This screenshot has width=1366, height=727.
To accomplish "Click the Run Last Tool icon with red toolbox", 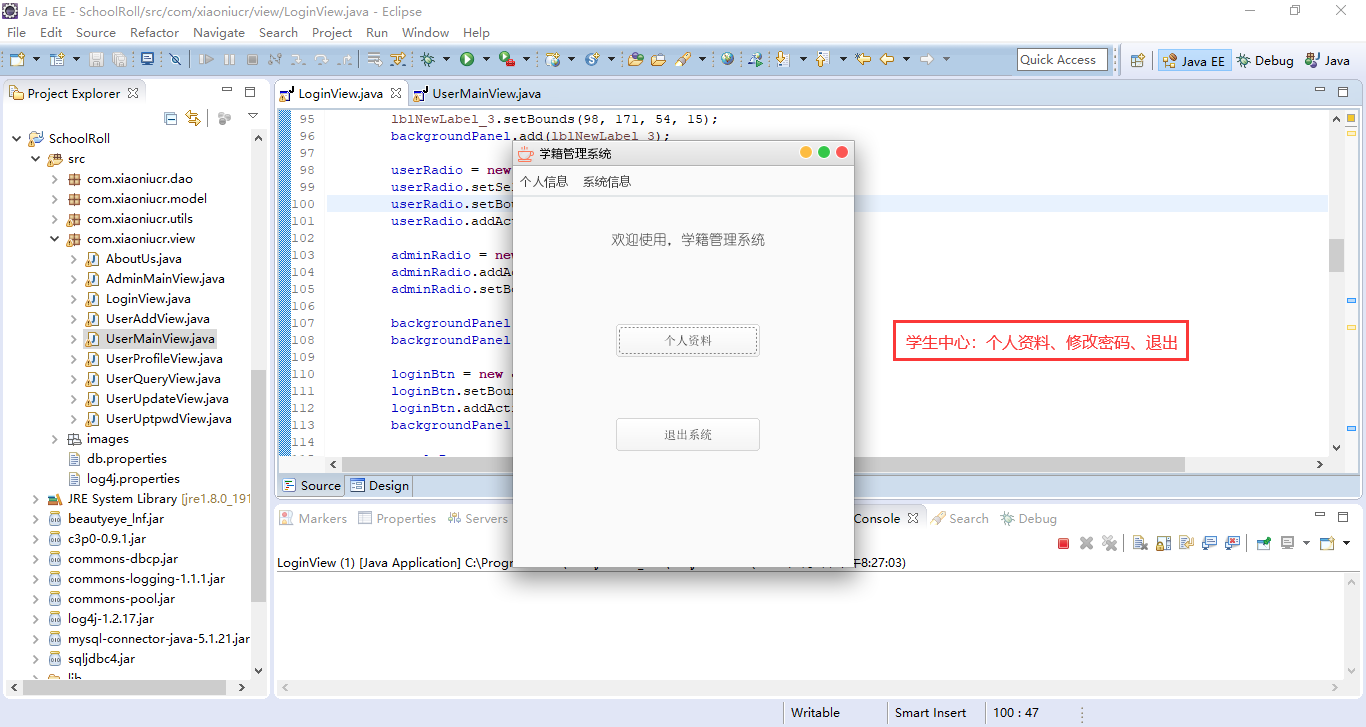I will [x=507, y=59].
